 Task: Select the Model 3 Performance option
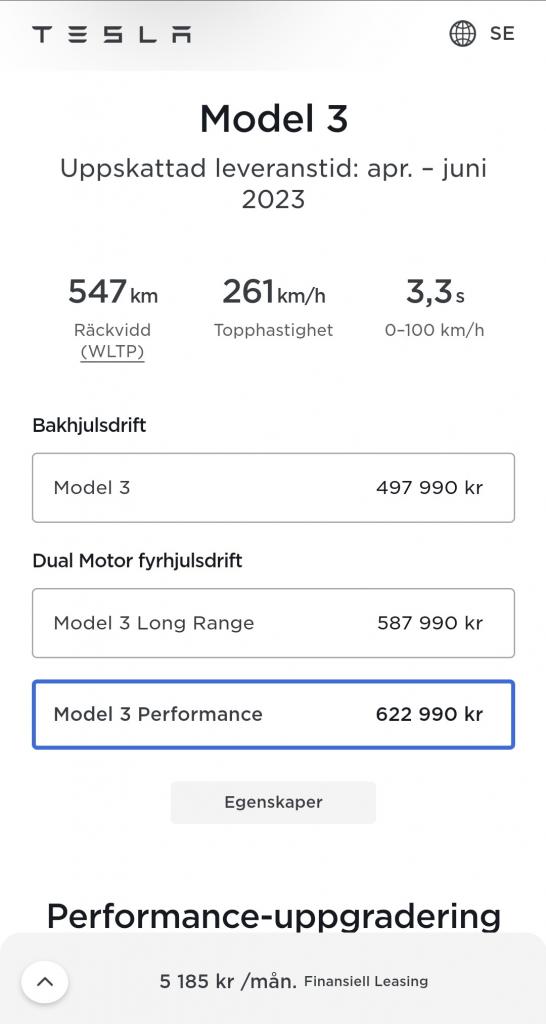click(273, 714)
